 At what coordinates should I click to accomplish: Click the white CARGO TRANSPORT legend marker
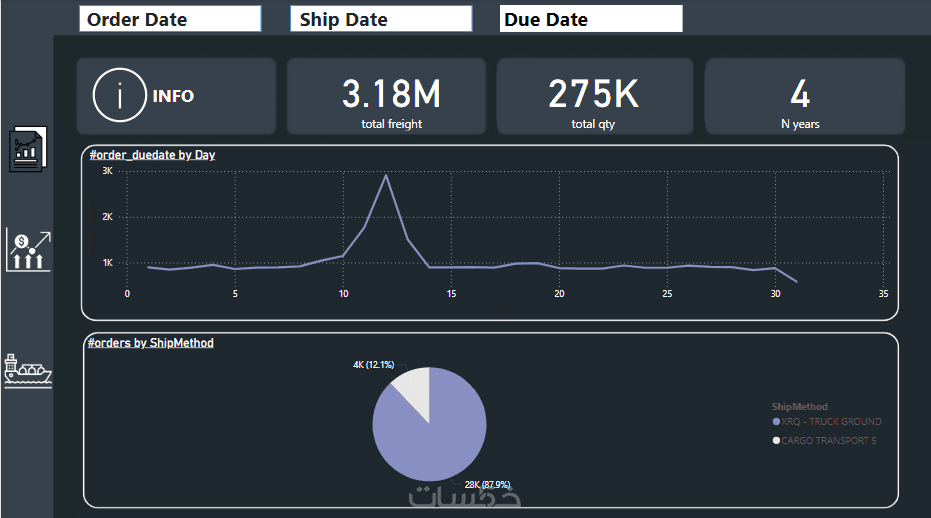coord(776,441)
